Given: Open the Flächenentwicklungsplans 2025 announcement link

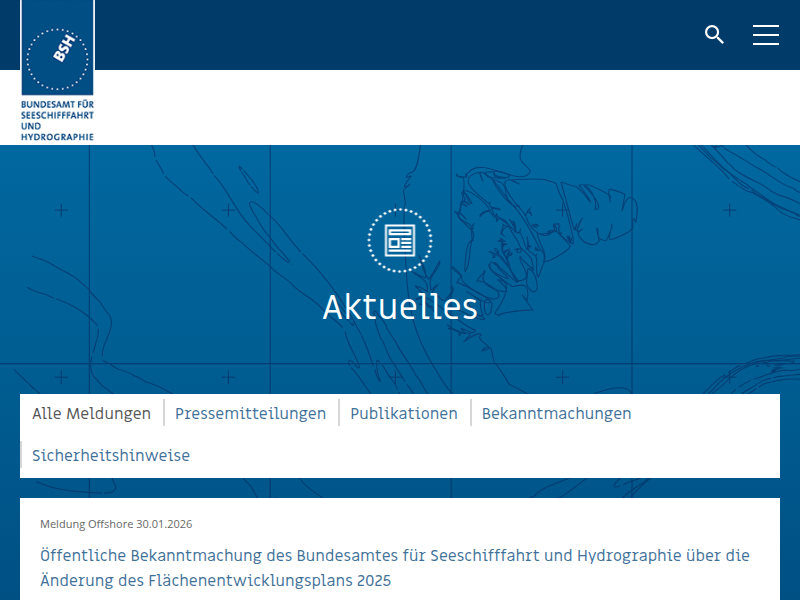Looking at the screenshot, I should pyautogui.click(x=215, y=580).
